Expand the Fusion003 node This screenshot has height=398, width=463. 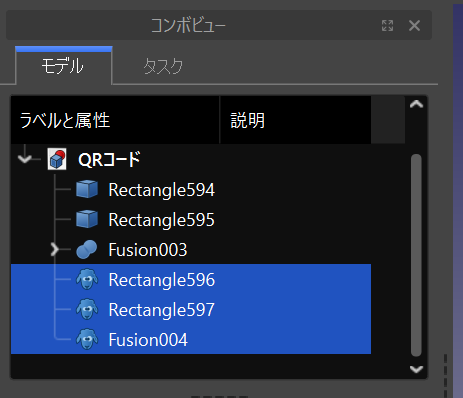pyautogui.click(x=54, y=249)
